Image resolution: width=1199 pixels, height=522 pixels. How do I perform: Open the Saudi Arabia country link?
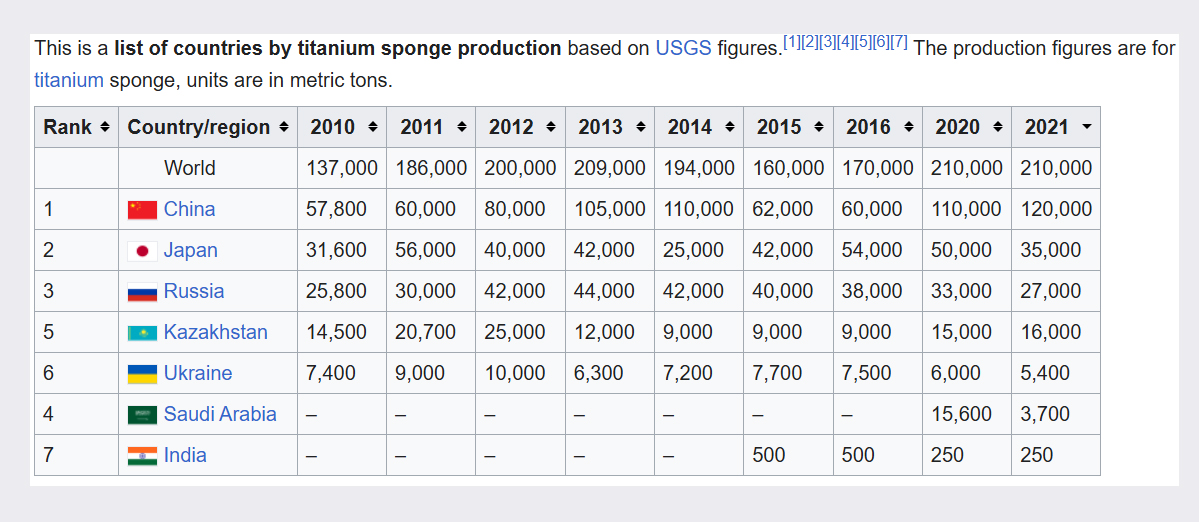(x=220, y=415)
